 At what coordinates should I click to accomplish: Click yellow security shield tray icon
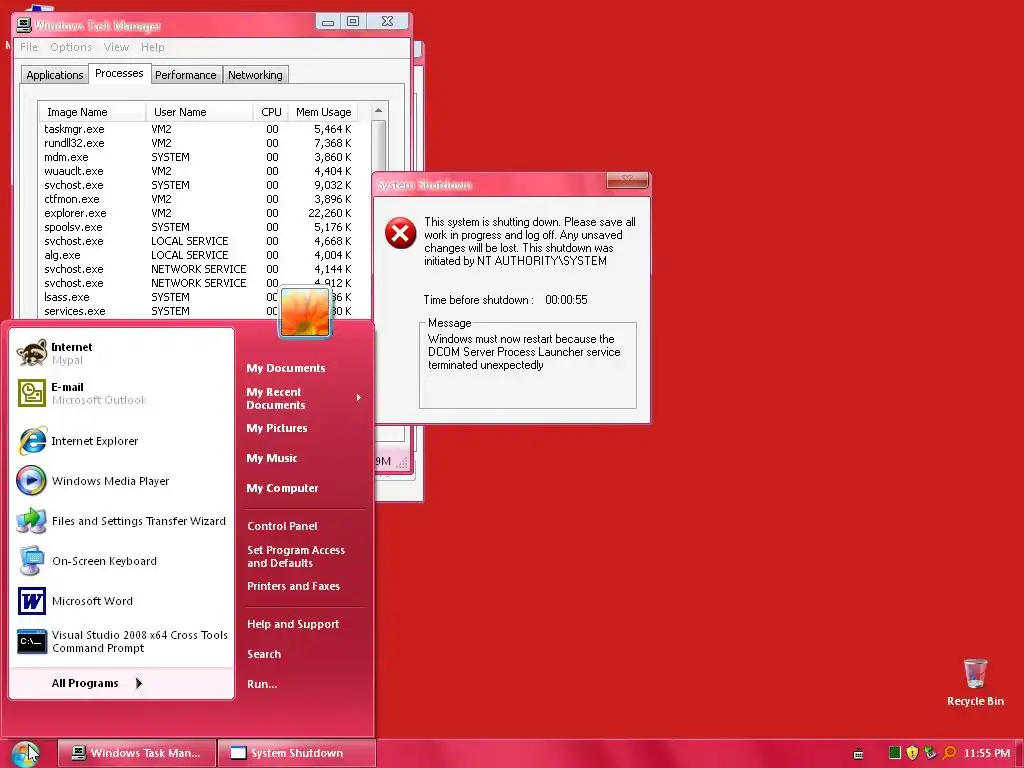pyautogui.click(x=912, y=753)
